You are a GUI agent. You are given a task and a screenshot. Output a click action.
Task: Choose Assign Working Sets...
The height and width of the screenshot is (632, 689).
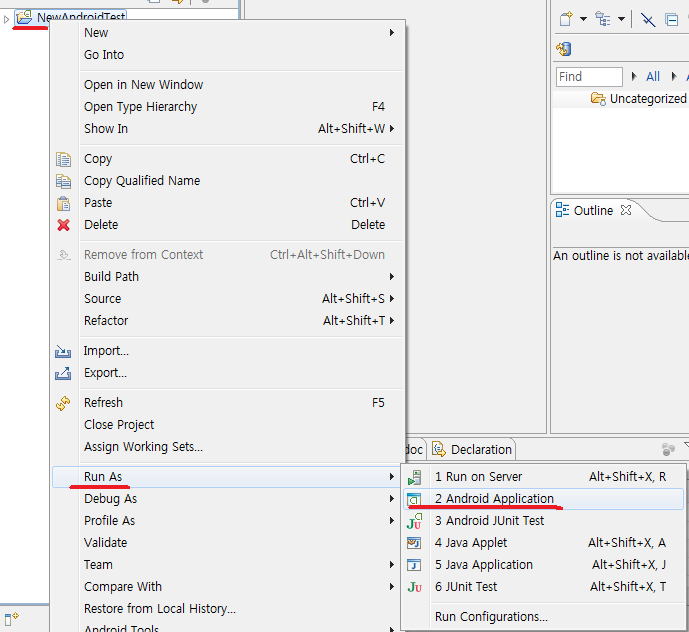[228, 447]
